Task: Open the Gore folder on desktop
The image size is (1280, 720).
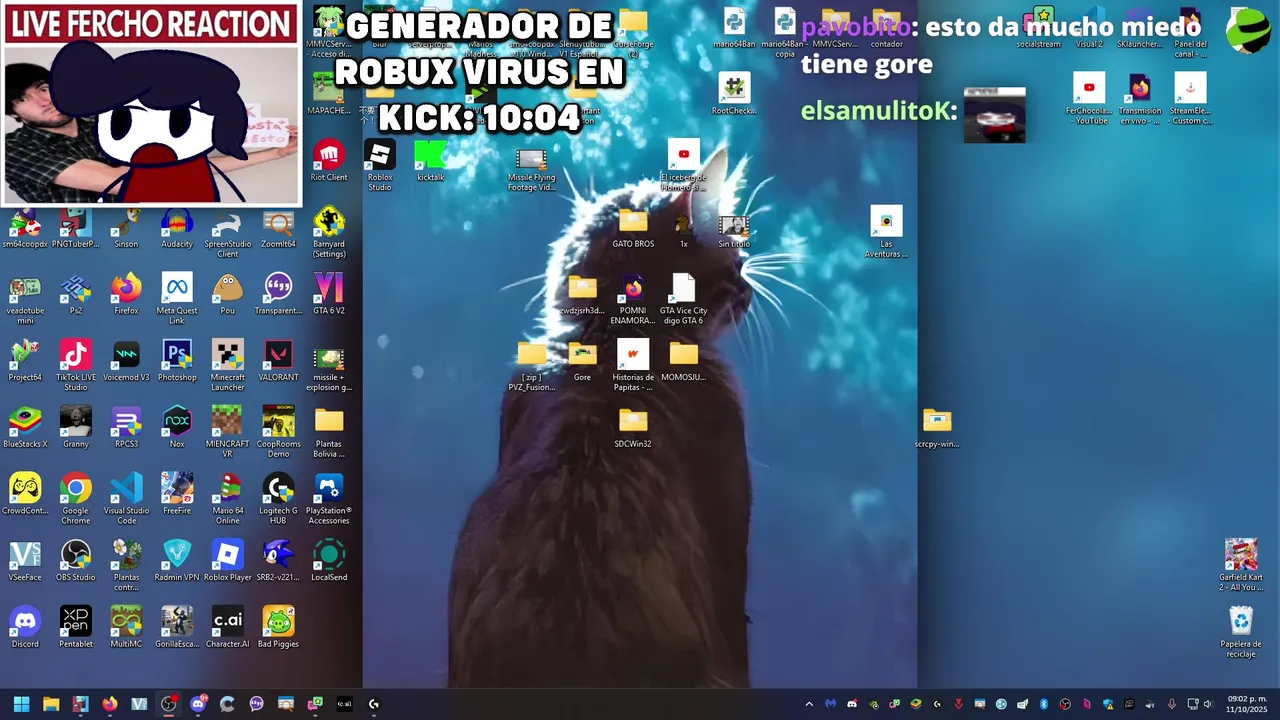Action: [x=582, y=362]
